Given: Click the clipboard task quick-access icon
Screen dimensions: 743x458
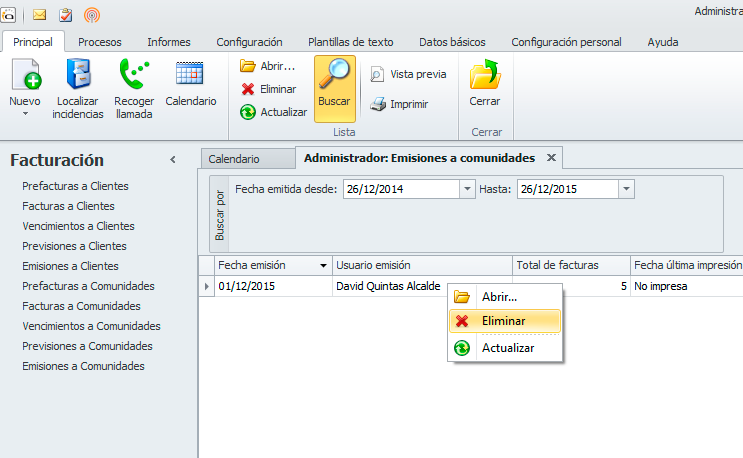Looking at the screenshot, I should pyautogui.click(x=65, y=15).
